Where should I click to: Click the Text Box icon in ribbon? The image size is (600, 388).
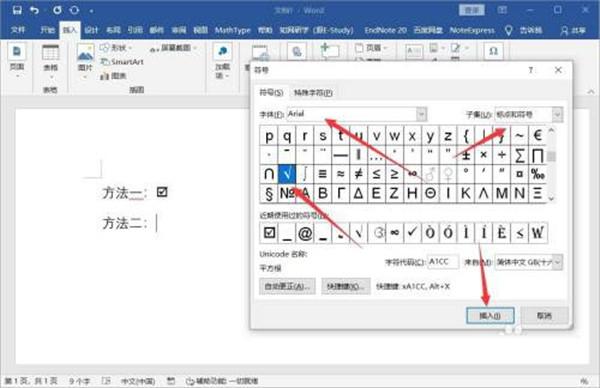click(414, 51)
